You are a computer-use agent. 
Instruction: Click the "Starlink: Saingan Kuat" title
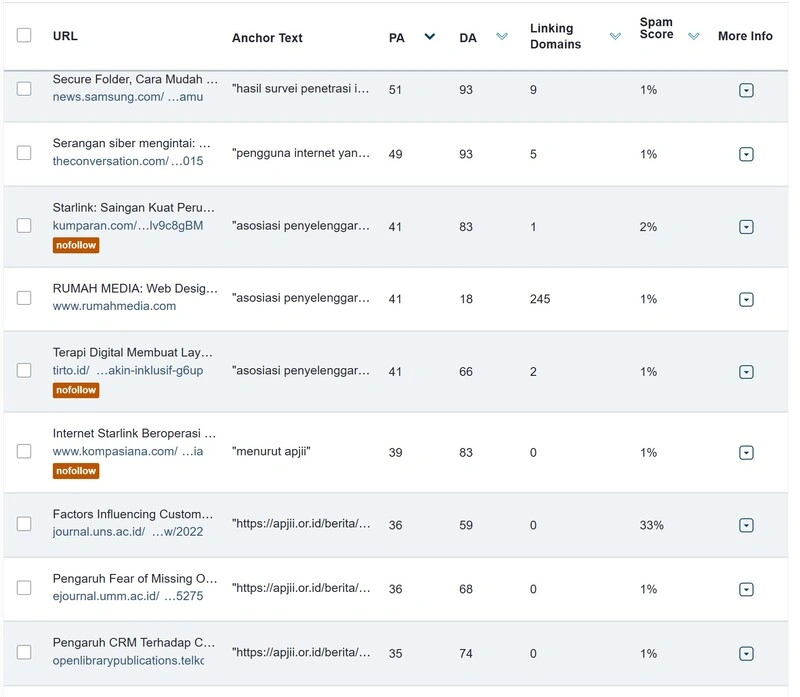134,208
